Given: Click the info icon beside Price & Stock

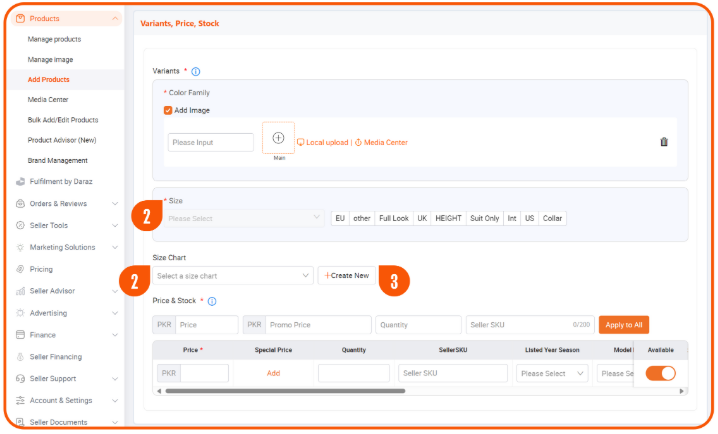Looking at the screenshot, I should [212, 301].
